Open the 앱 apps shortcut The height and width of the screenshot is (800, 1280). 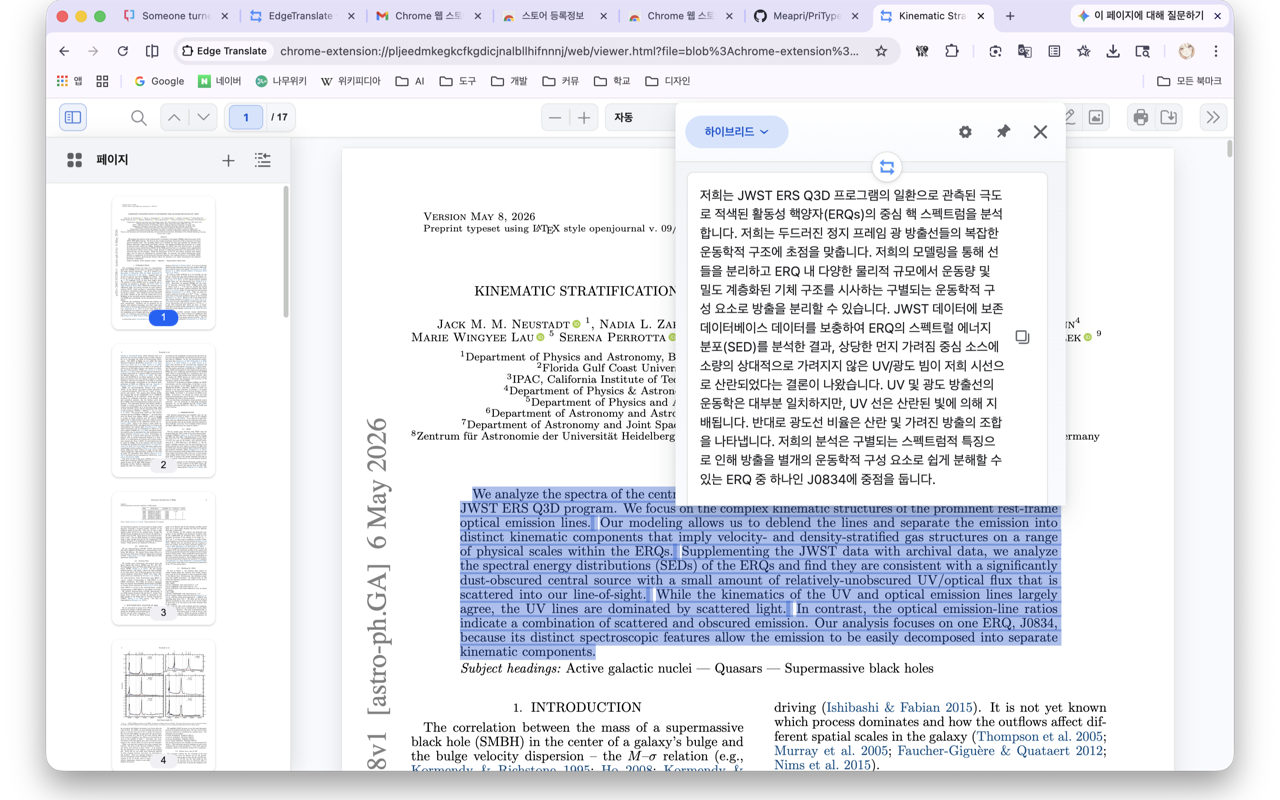click(70, 81)
